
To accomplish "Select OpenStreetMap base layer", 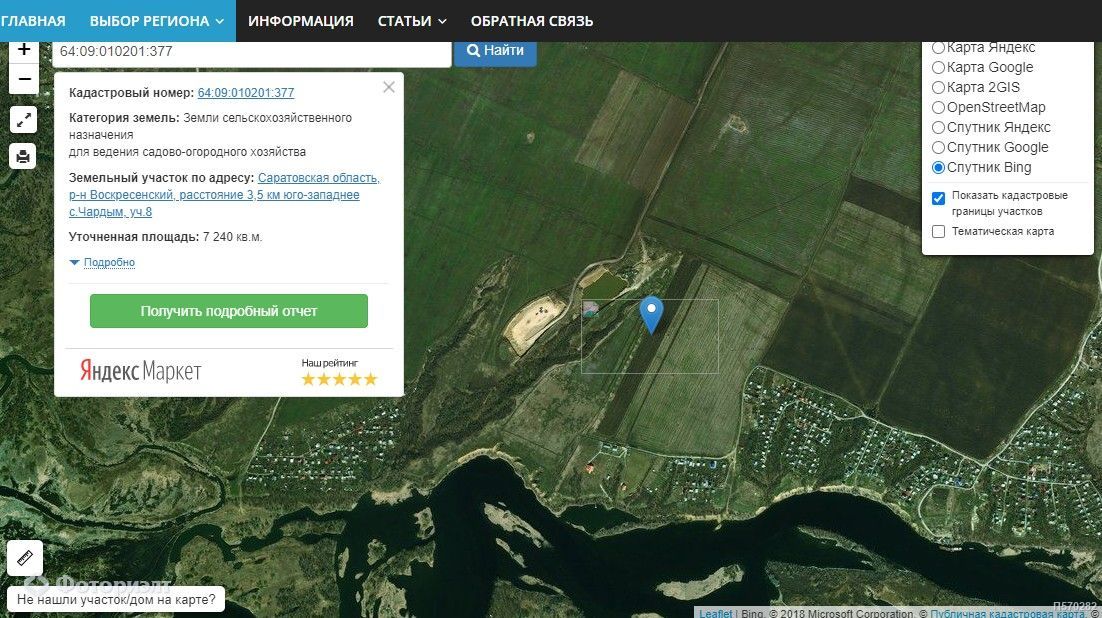I will tap(938, 107).
